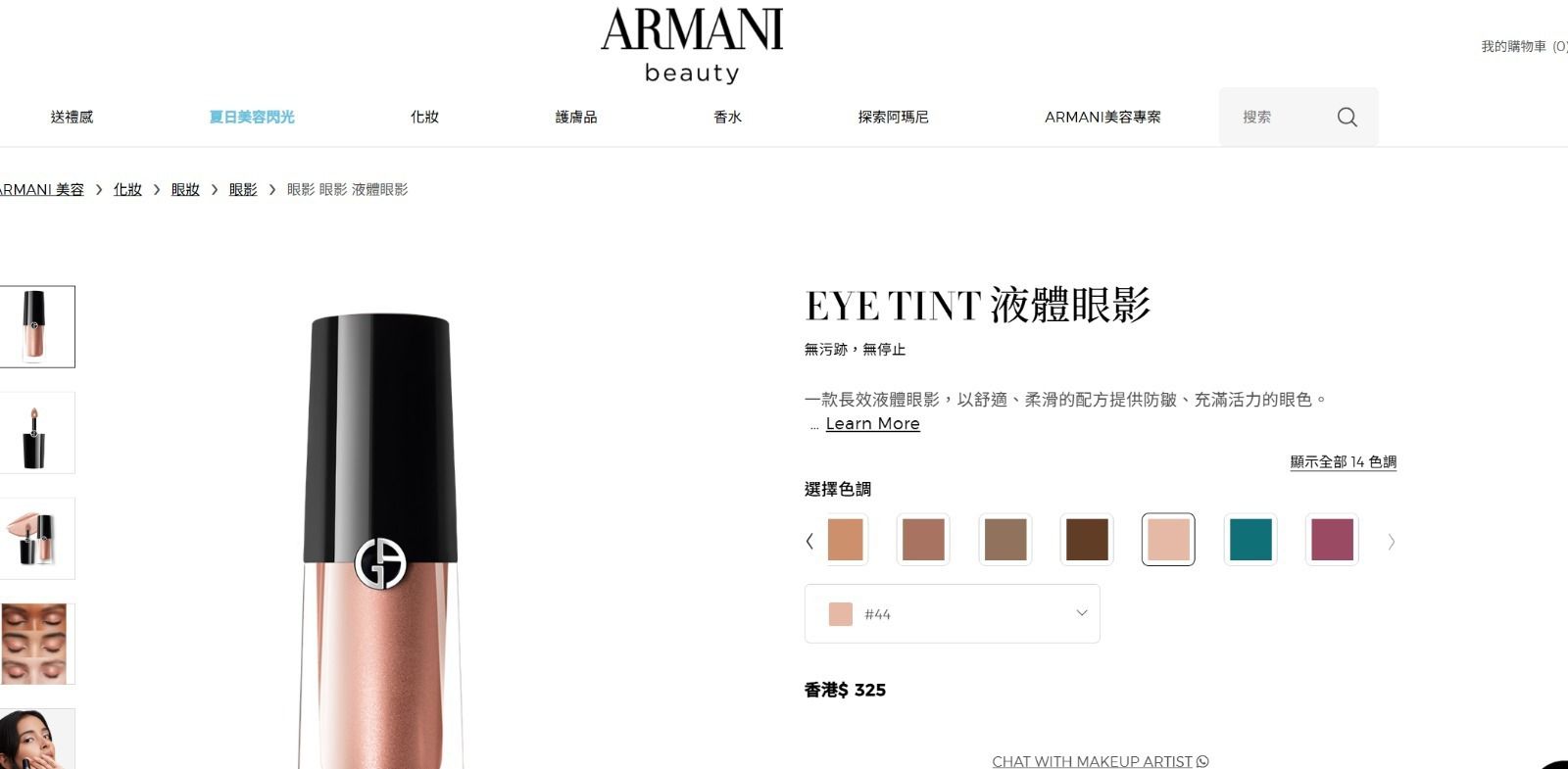Expand the #44 shade dropdown
This screenshot has height=769, width=1568.
952,613
